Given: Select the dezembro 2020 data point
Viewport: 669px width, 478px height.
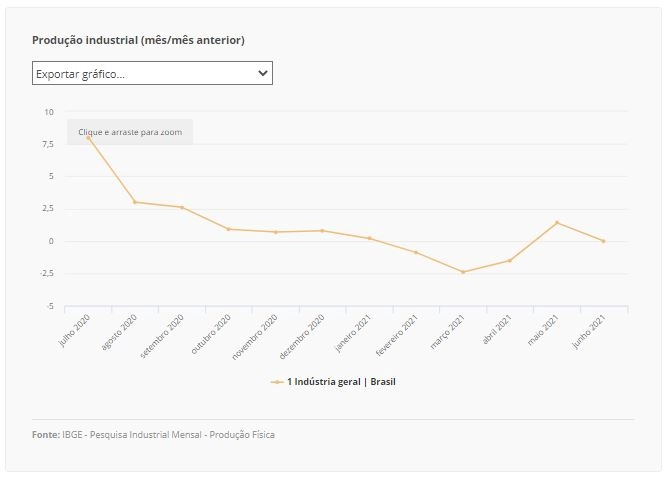Looking at the screenshot, I should pos(323,231).
